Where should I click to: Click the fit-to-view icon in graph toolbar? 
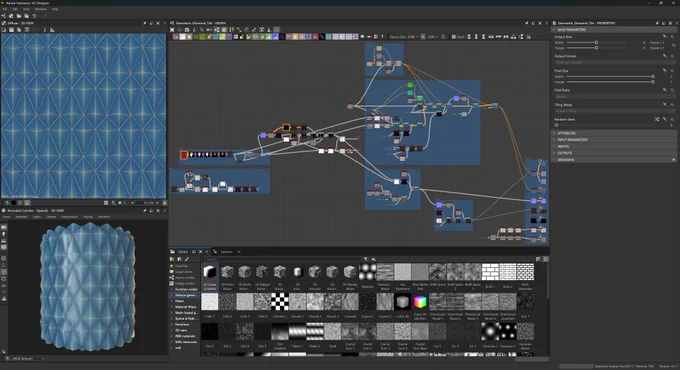172,30
